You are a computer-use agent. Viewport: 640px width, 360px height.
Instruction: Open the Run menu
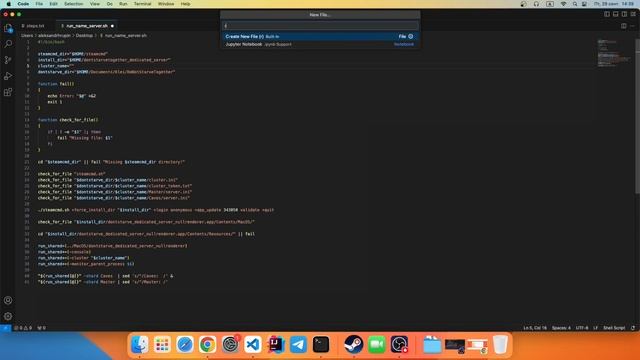[x=123, y=4]
